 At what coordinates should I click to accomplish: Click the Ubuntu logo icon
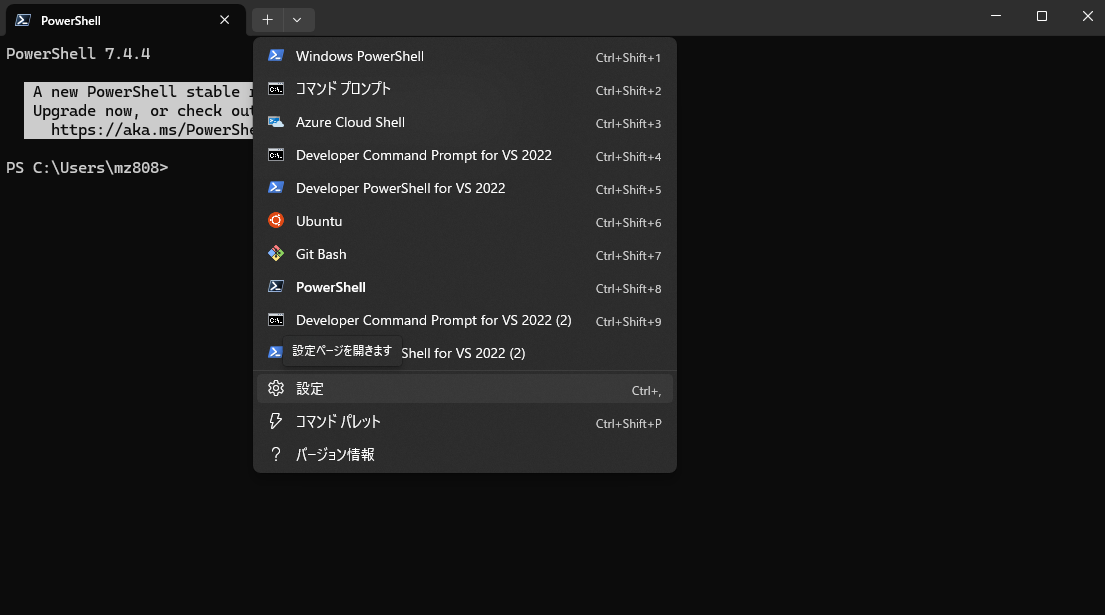276,220
